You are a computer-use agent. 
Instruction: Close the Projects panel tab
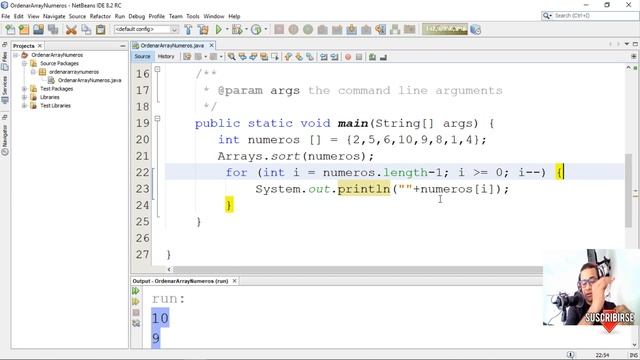(40, 46)
